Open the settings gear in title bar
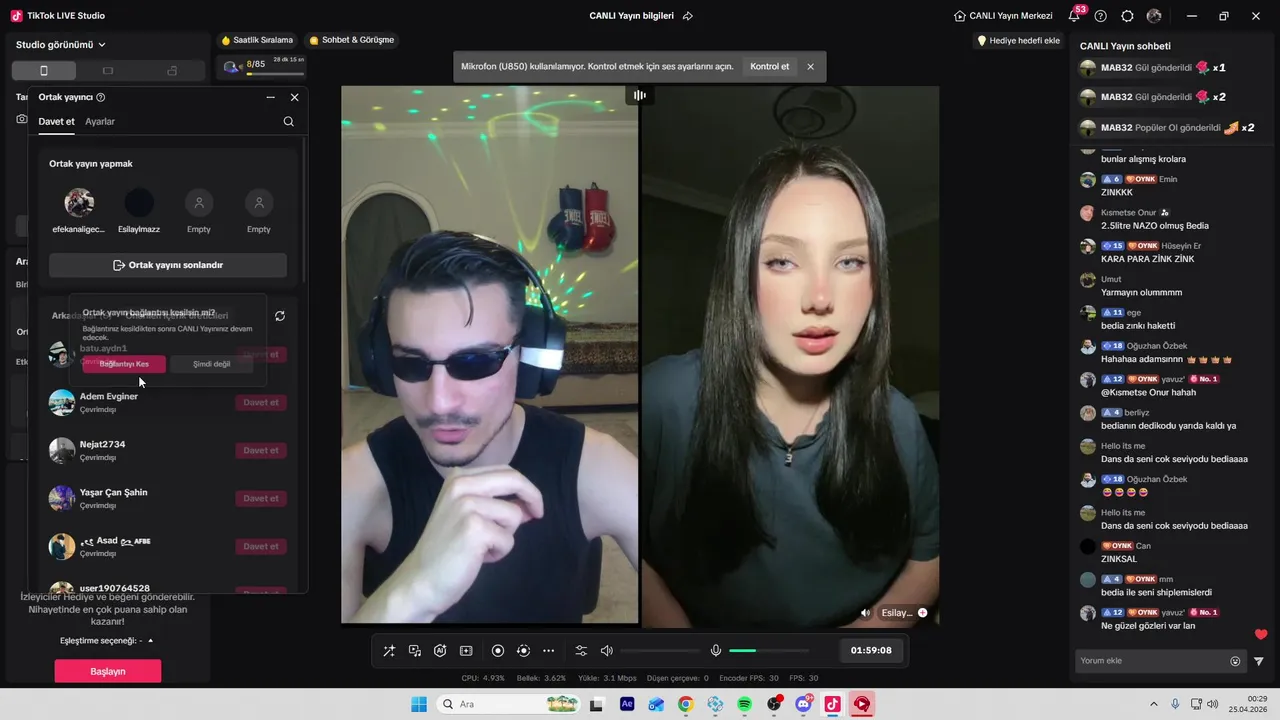This screenshot has width=1280, height=720. pyautogui.click(x=1128, y=16)
